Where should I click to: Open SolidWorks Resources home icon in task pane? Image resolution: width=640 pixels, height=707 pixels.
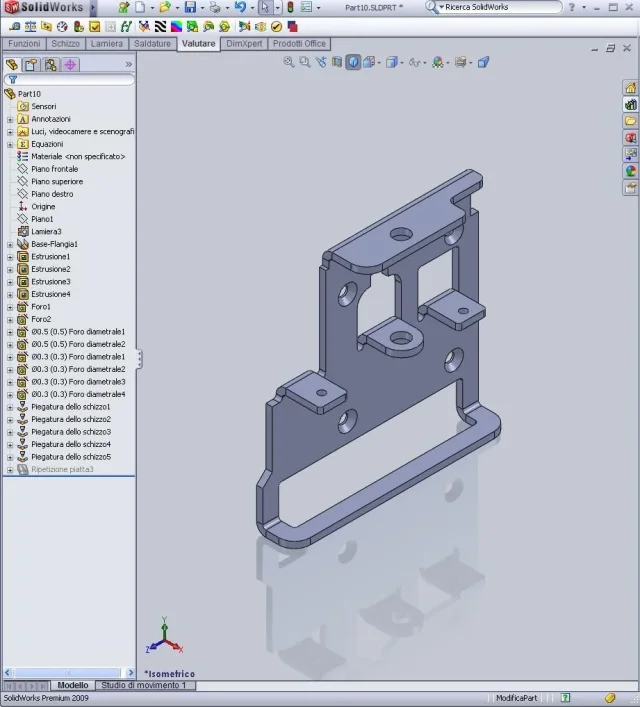click(631, 87)
